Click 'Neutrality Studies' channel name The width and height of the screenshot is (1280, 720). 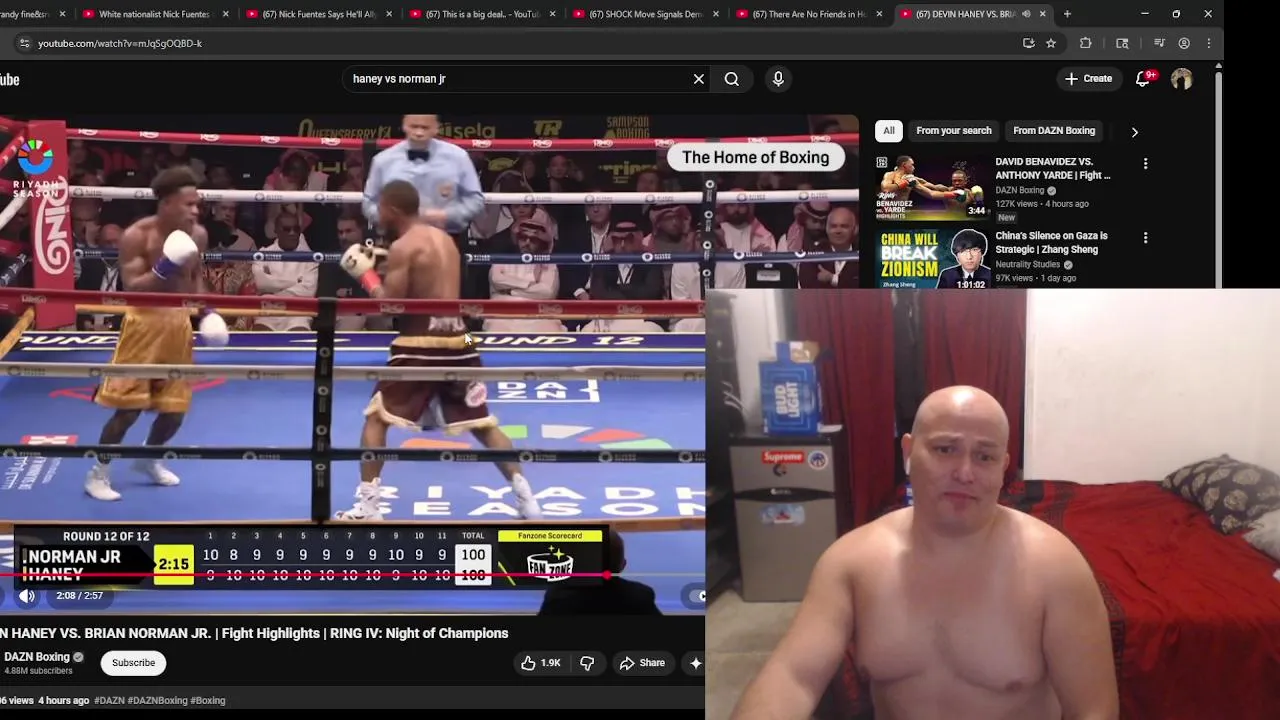click(1027, 265)
